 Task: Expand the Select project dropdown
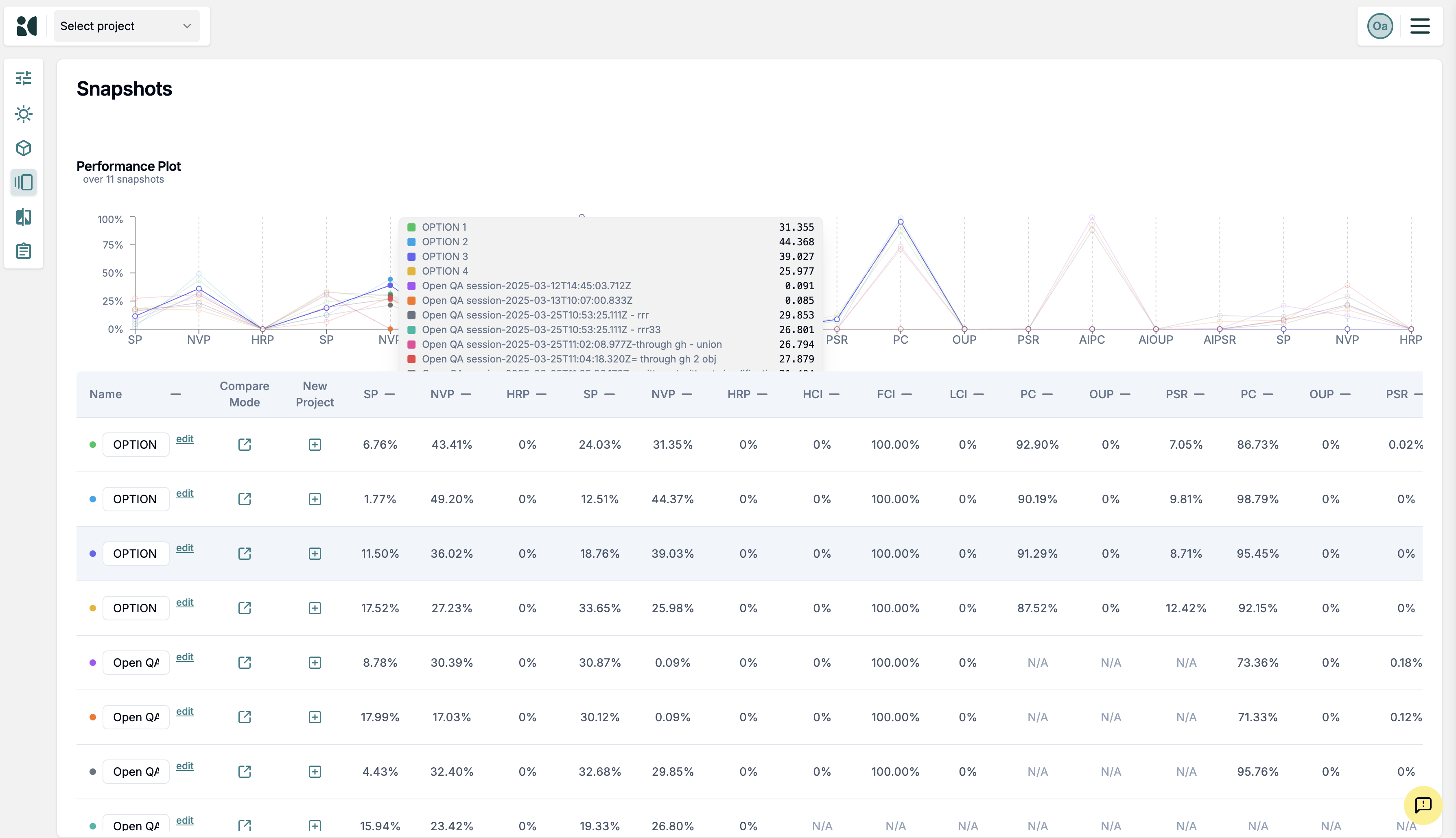(127, 26)
